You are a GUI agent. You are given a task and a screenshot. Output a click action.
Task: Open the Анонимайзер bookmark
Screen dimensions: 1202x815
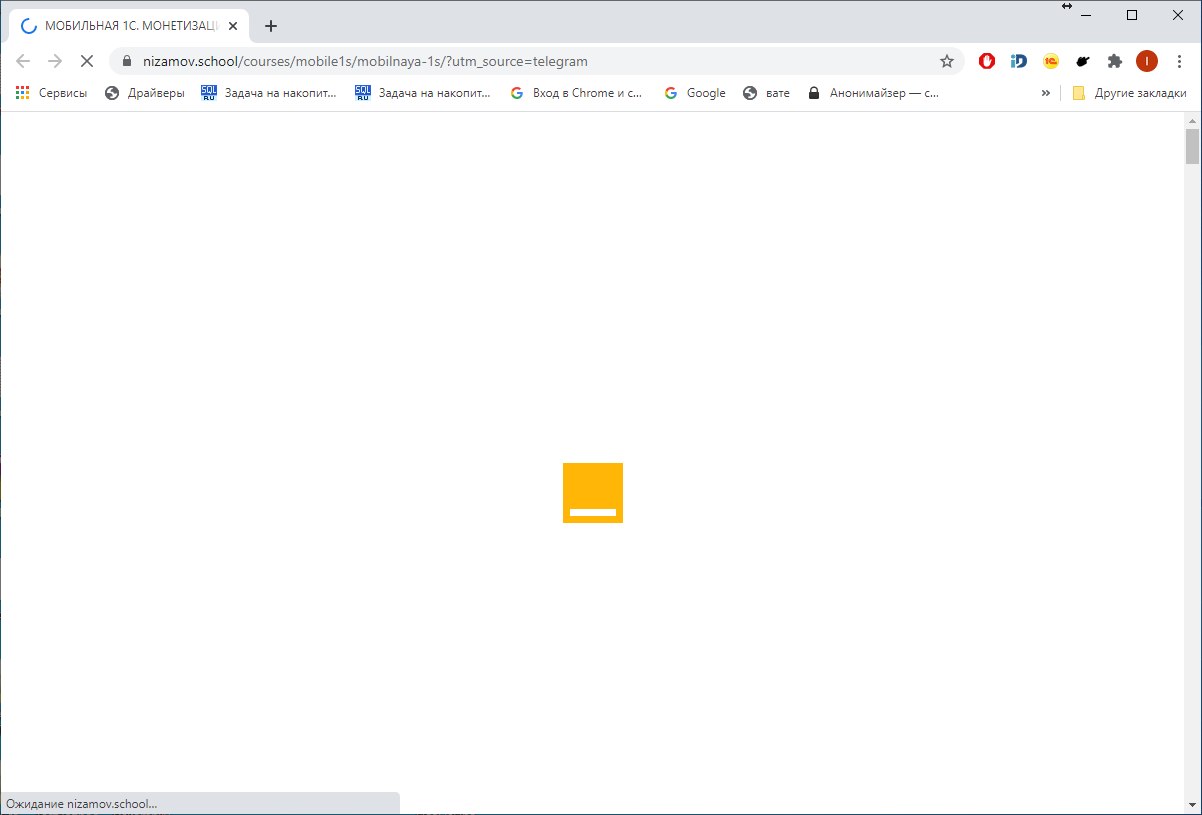click(x=873, y=93)
